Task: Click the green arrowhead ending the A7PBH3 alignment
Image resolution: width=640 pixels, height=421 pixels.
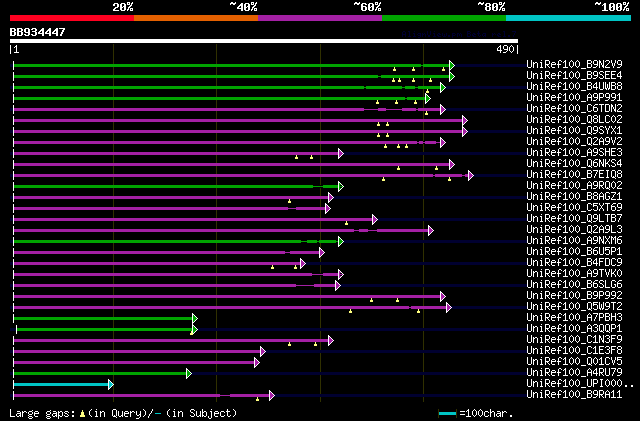Action: pyautogui.click(x=195, y=319)
